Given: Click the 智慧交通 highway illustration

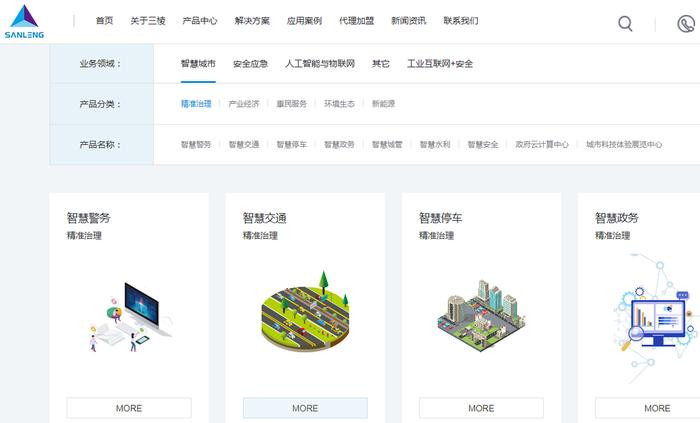Looking at the screenshot, I should tap(305, 311).
